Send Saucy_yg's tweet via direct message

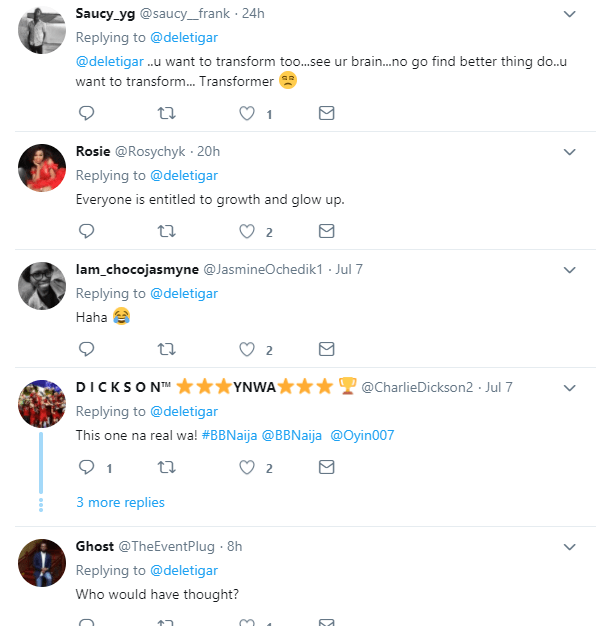click(326, 114)
